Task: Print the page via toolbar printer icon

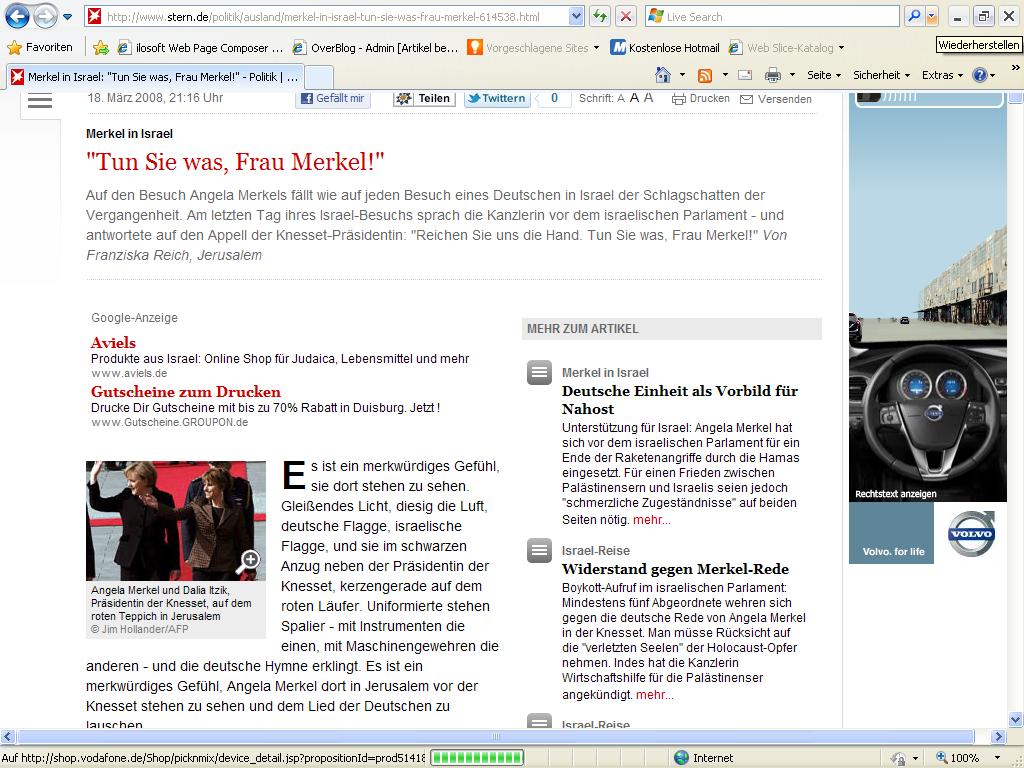Action: (773, 75)
